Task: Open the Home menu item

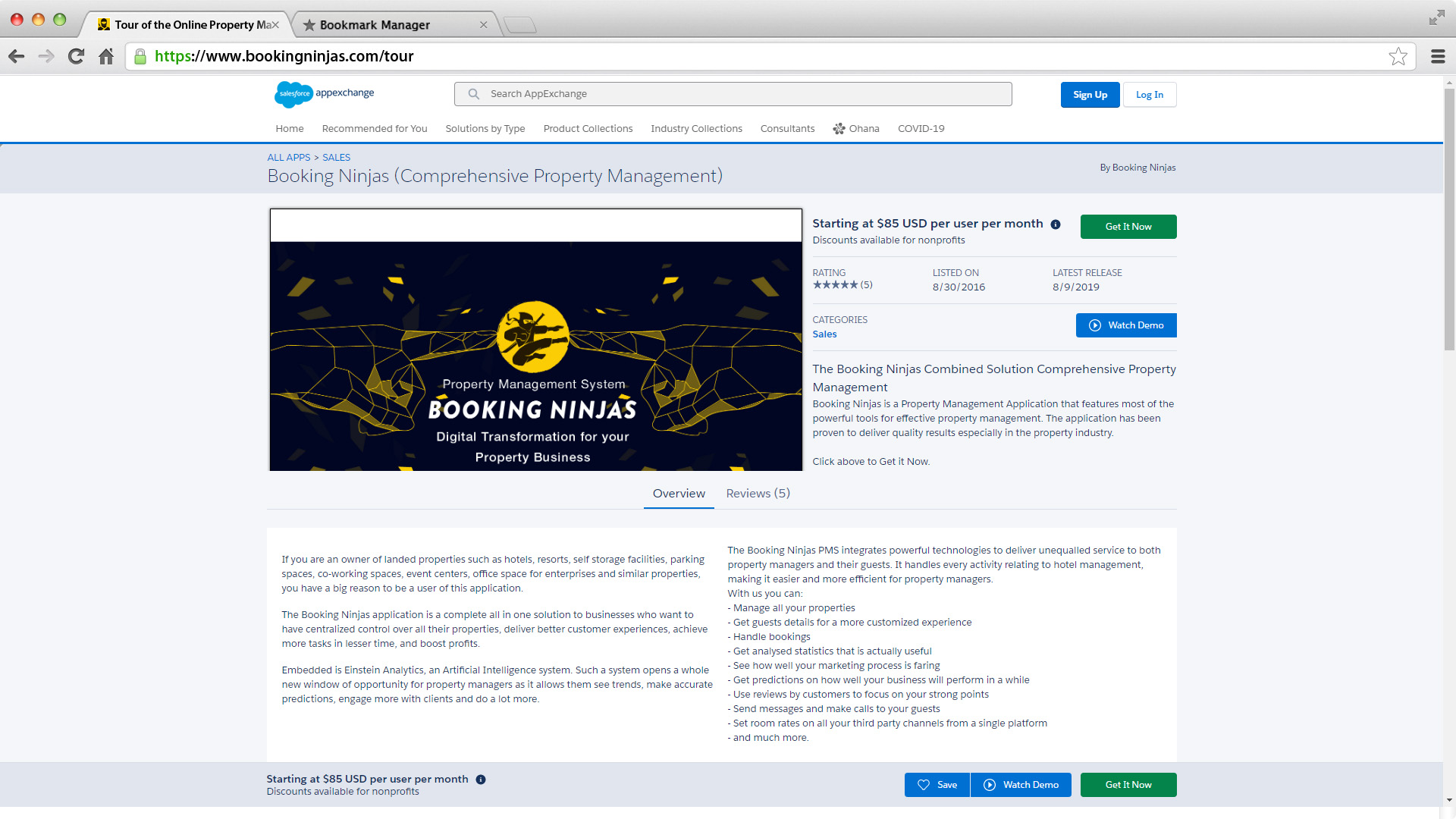Action: coord(290,129)
